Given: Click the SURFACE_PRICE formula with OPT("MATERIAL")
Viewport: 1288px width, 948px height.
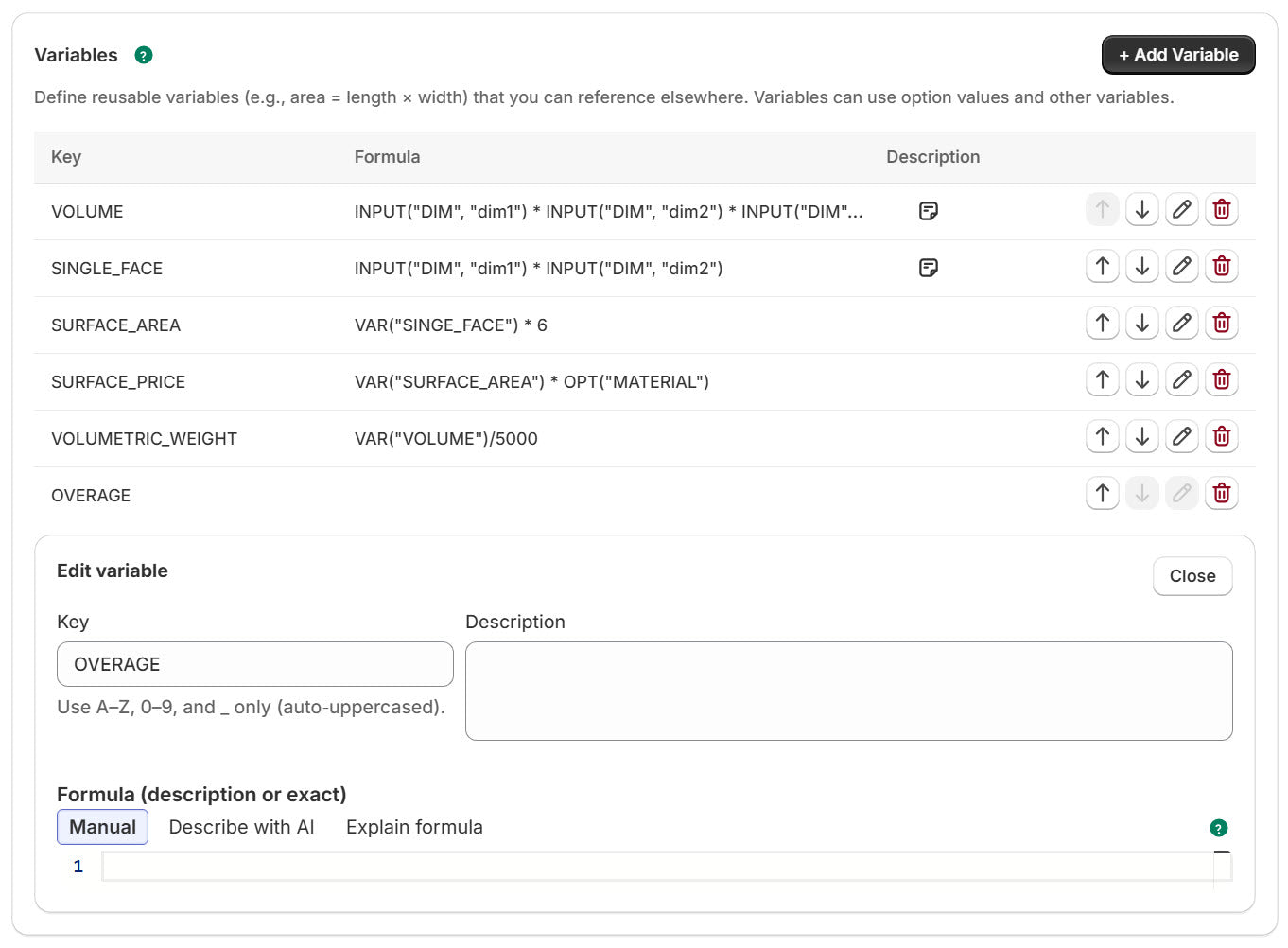Looking at the screenshot, I should [531, 382].
